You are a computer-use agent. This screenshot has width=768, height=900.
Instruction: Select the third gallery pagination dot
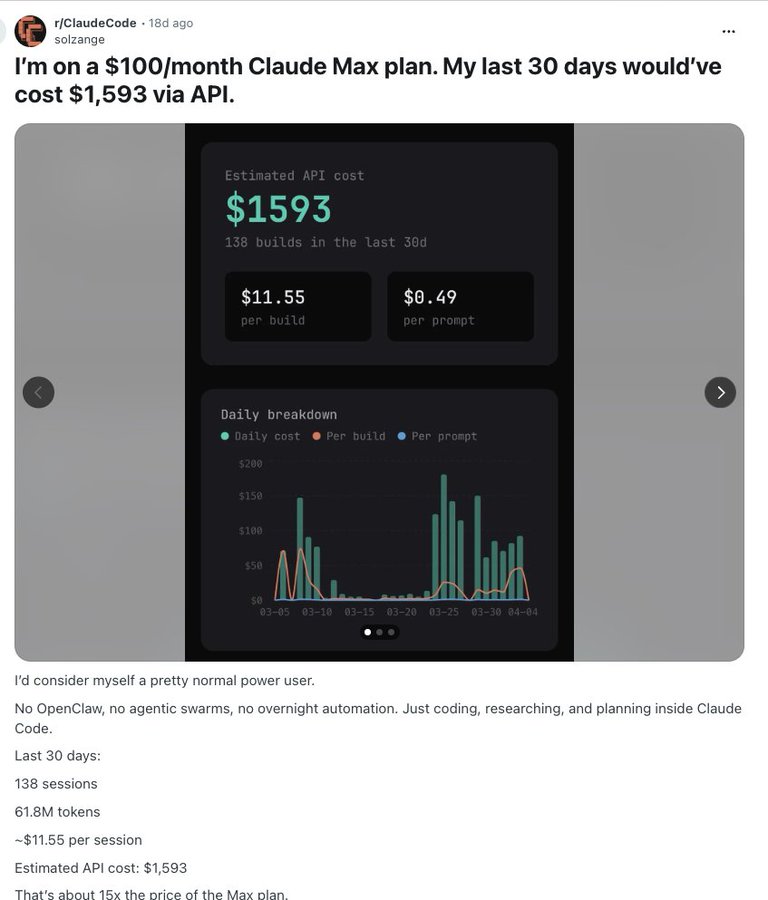[391, 633]
